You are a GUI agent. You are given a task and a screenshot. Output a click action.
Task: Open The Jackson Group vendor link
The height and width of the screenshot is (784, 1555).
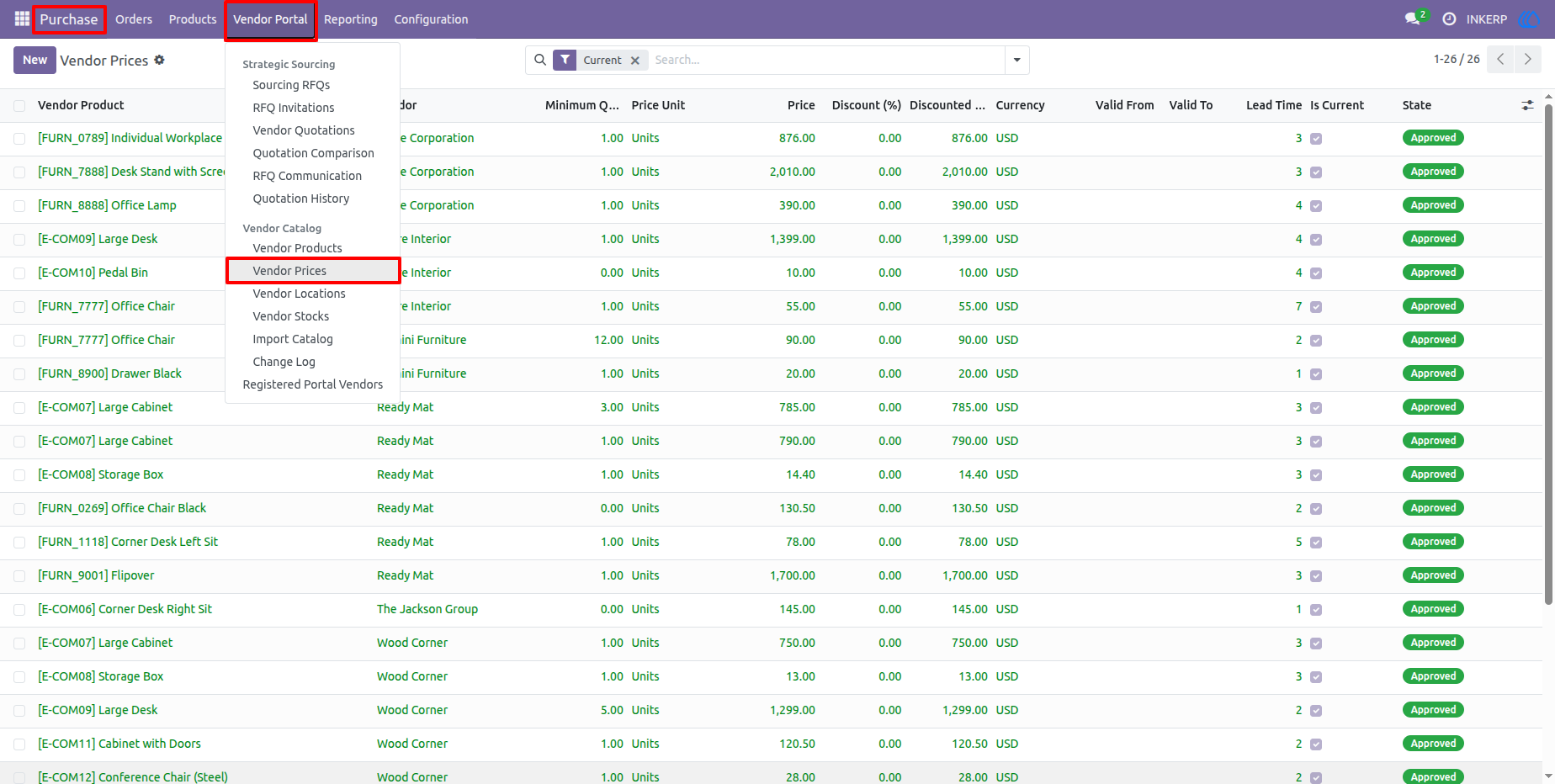point(427,609)
